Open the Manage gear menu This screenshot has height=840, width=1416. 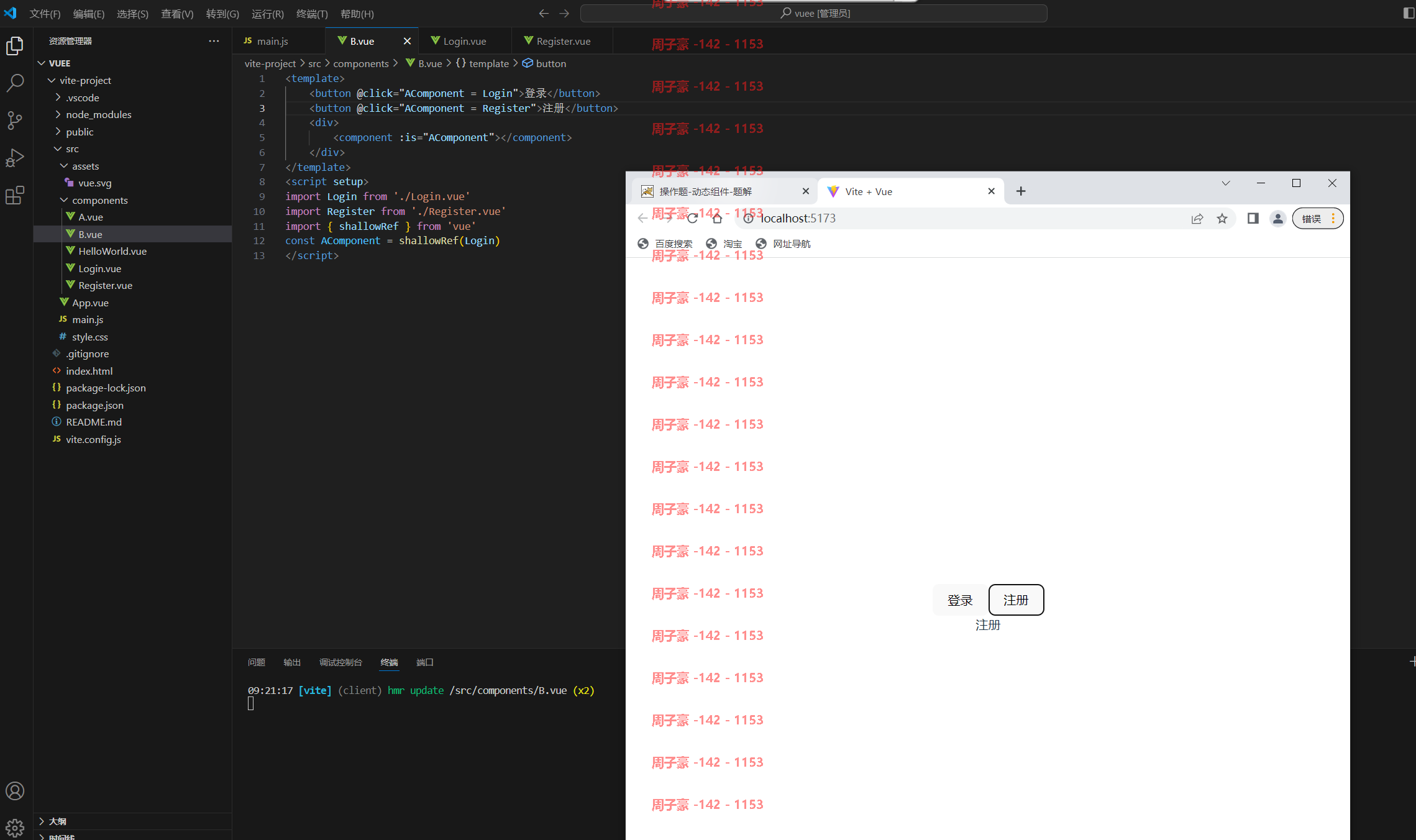tap(15, 827)
